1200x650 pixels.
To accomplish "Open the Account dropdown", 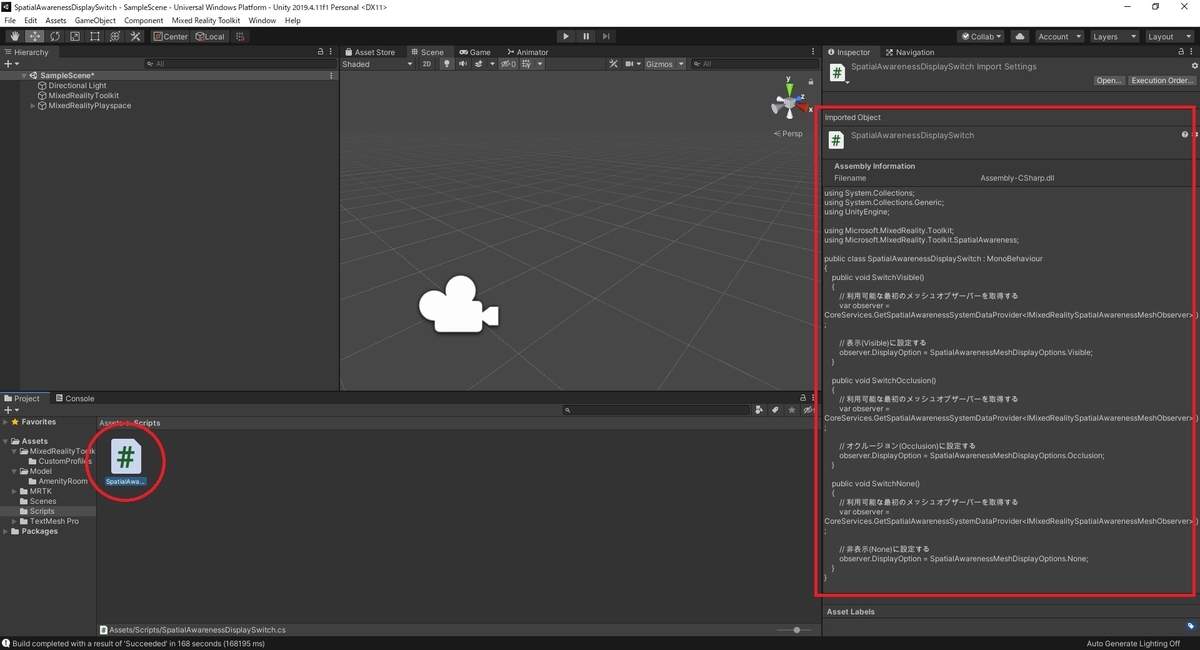I will tap(1058, 36).
